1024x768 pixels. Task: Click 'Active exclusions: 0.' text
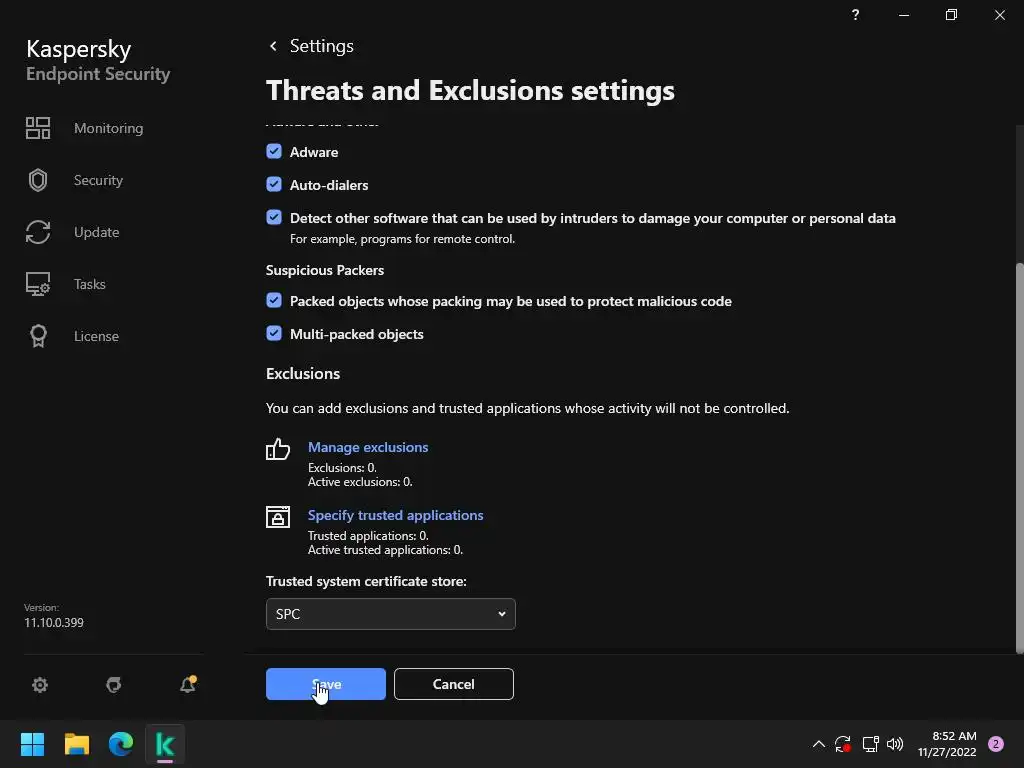[360, 482]
